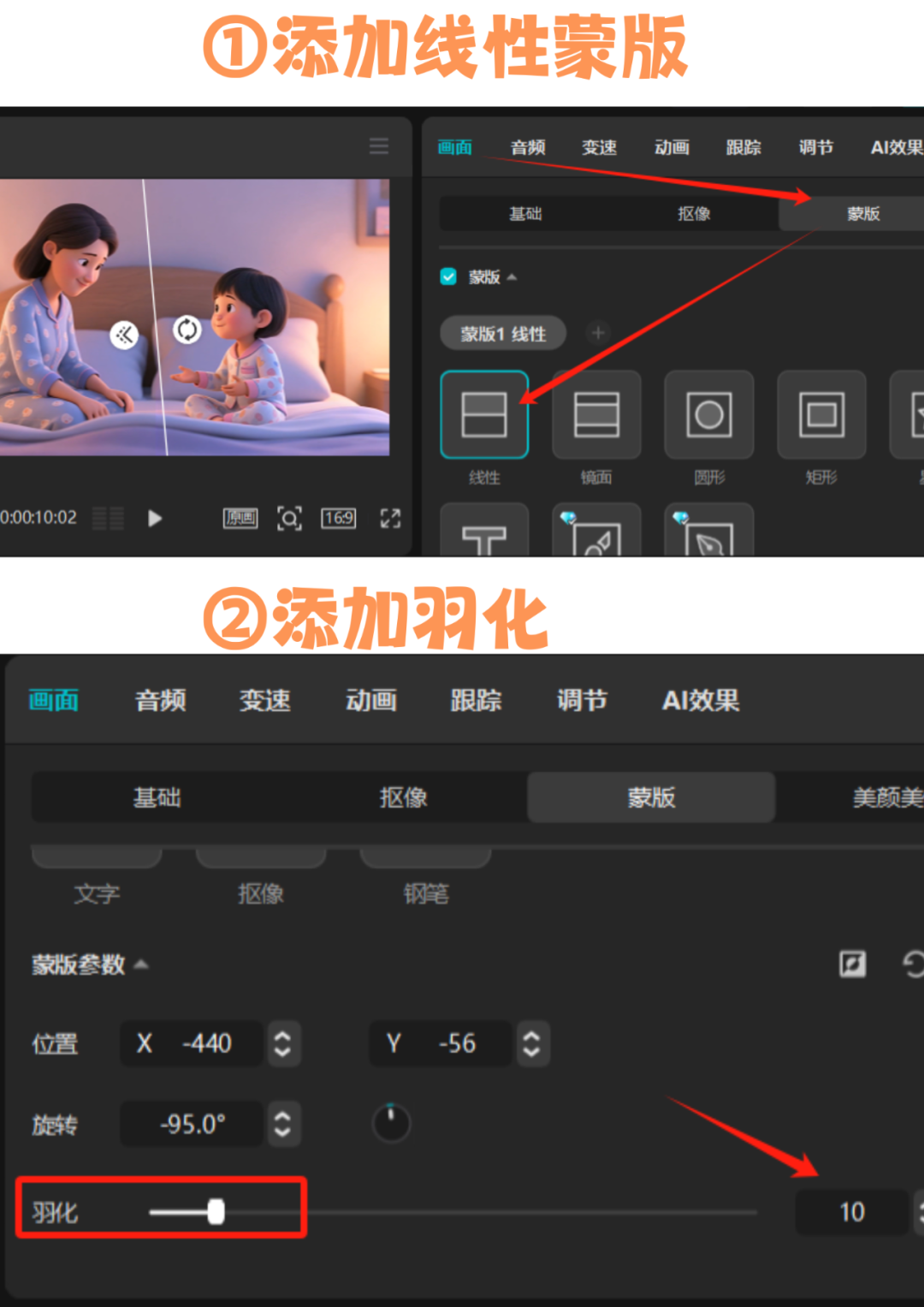Select the 钢笔 pen mask option
Image resolution: width=924 pixels, height=1307 pixels.
[425, 856]
